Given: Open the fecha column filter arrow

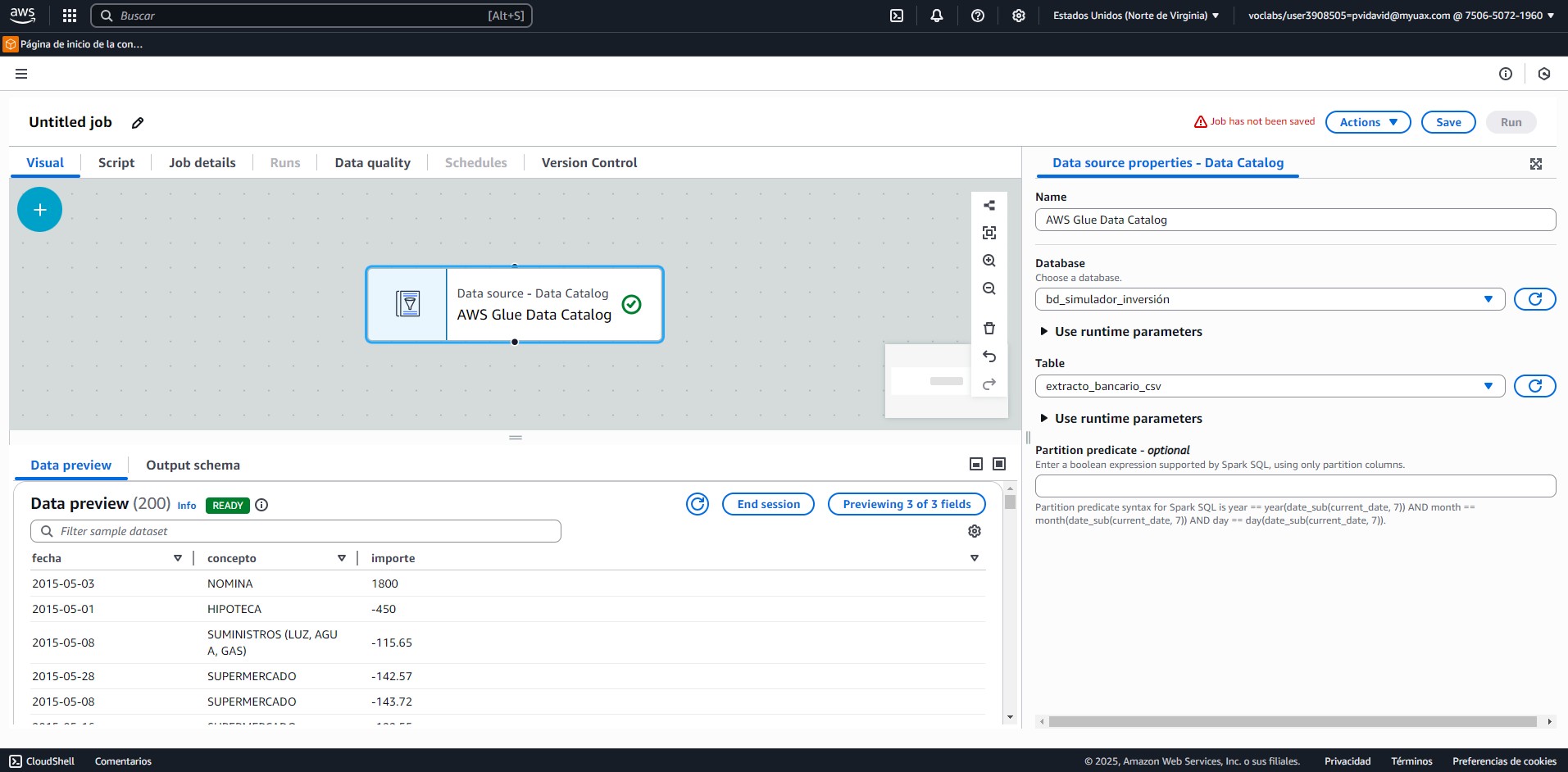Looking at the screenshot, I should (x=178, y=558).
